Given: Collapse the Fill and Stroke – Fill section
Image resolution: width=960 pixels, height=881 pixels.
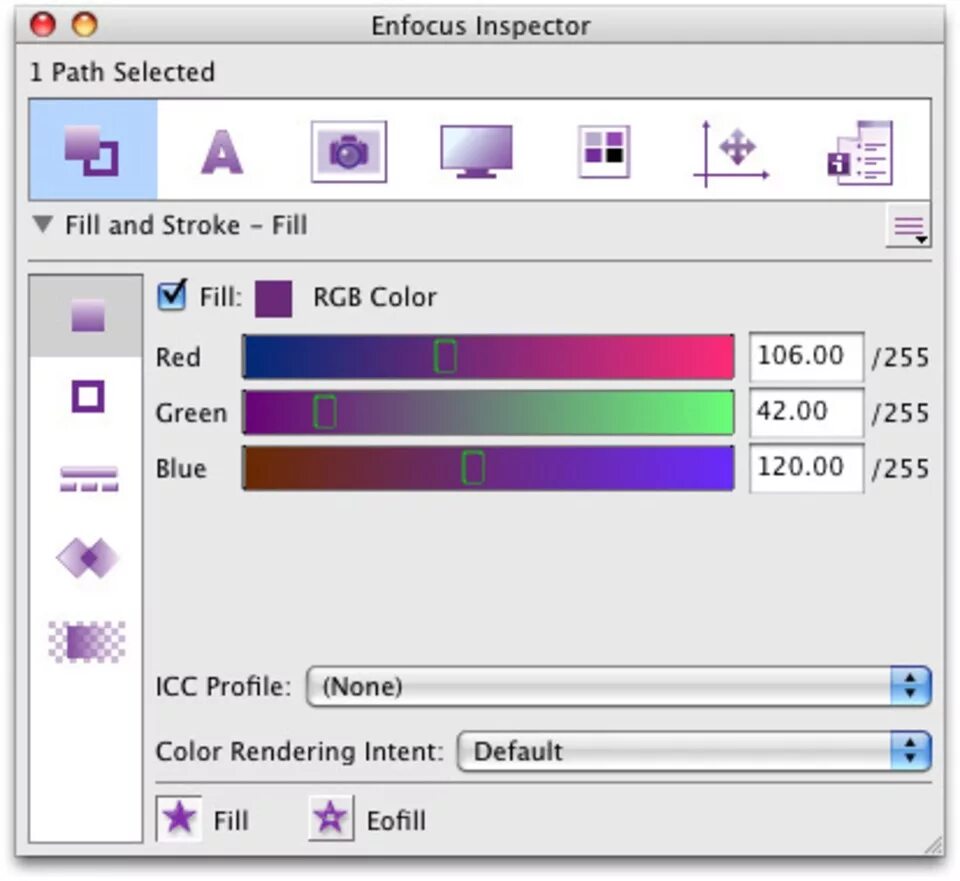Looking at the screenshot, I should point(43,224).
